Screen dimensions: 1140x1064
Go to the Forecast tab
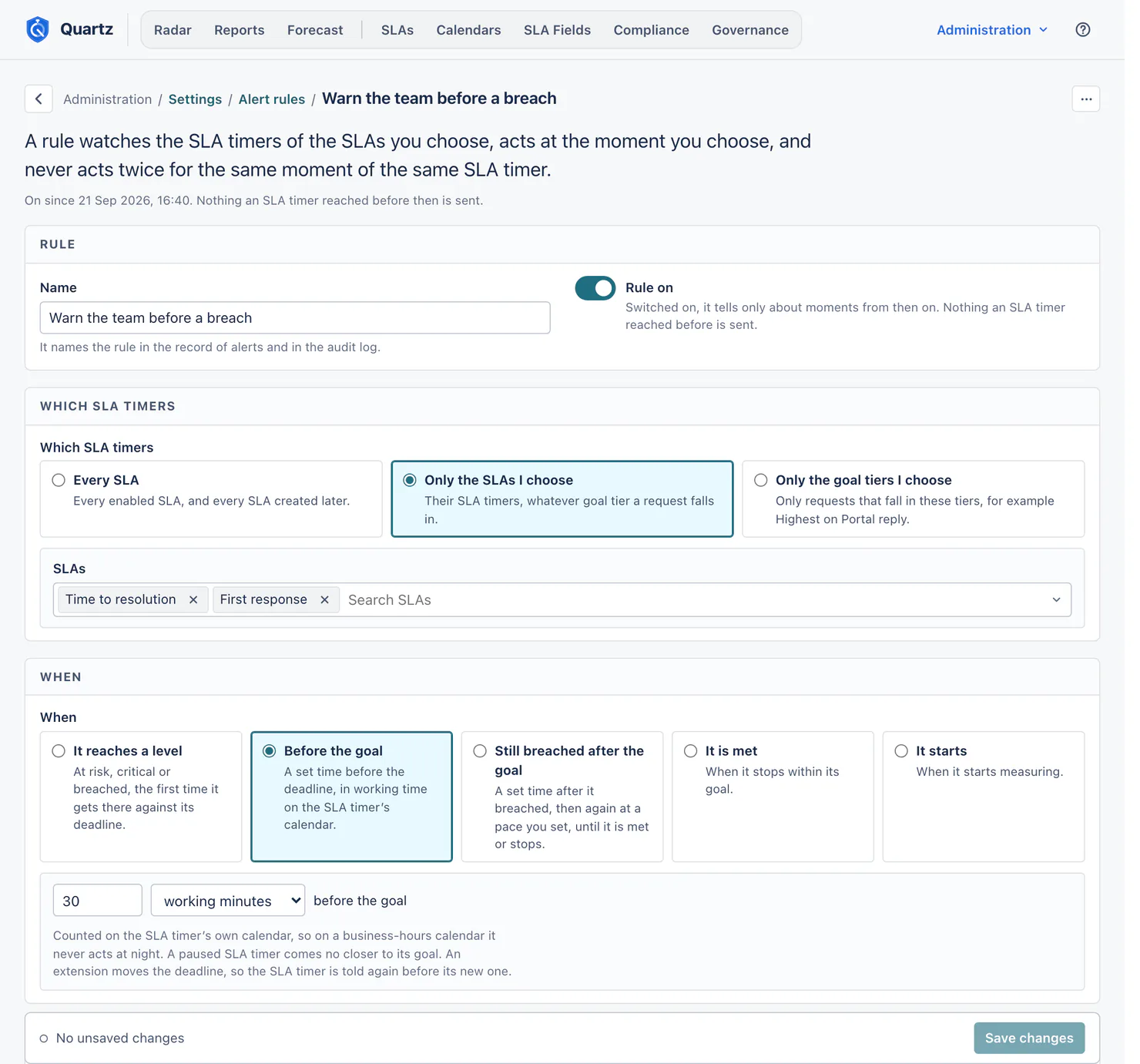(315, 30)
